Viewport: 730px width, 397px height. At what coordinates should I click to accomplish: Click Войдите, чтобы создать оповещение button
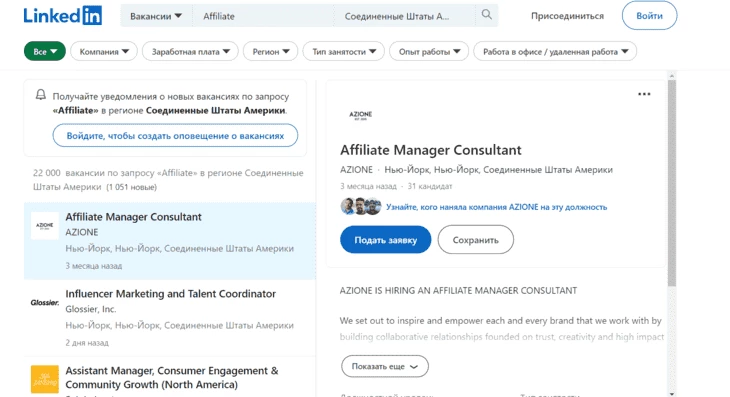click(x=175, y=135)
